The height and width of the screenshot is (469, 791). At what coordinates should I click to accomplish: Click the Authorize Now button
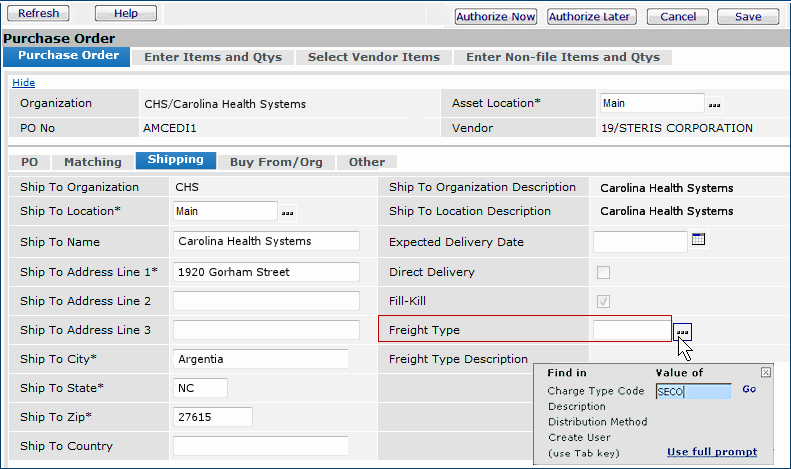(495, 16)
